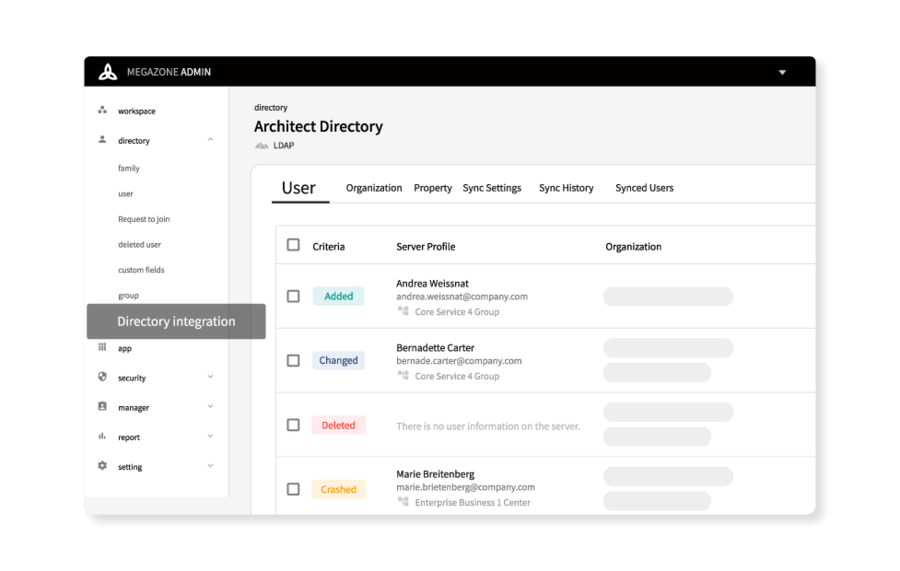Click andrea.weissnat@company.com email

(461, 297)
